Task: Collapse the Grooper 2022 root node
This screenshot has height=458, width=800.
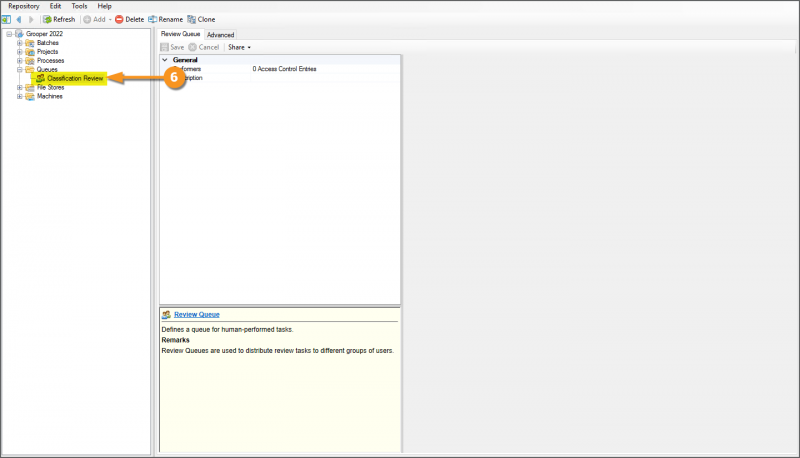Action: pos(9,34)
